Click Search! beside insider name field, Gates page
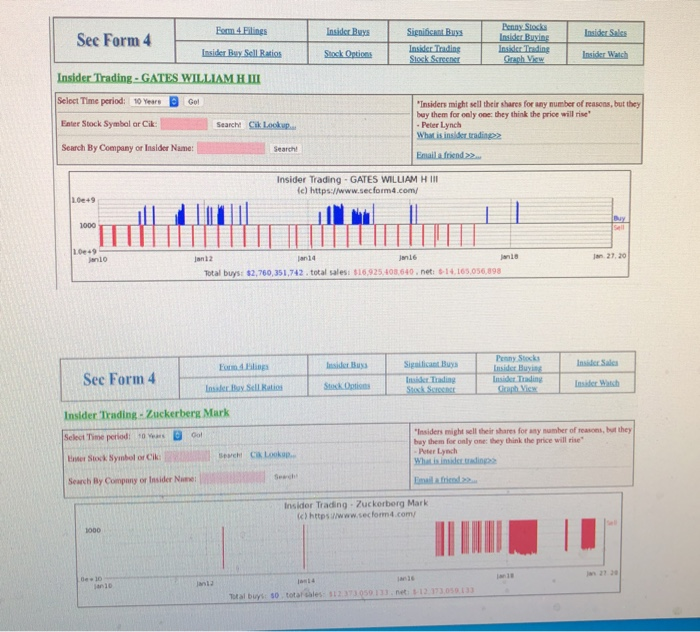The width and height of the screenshot is (700, 632). (x=285, y=149)
